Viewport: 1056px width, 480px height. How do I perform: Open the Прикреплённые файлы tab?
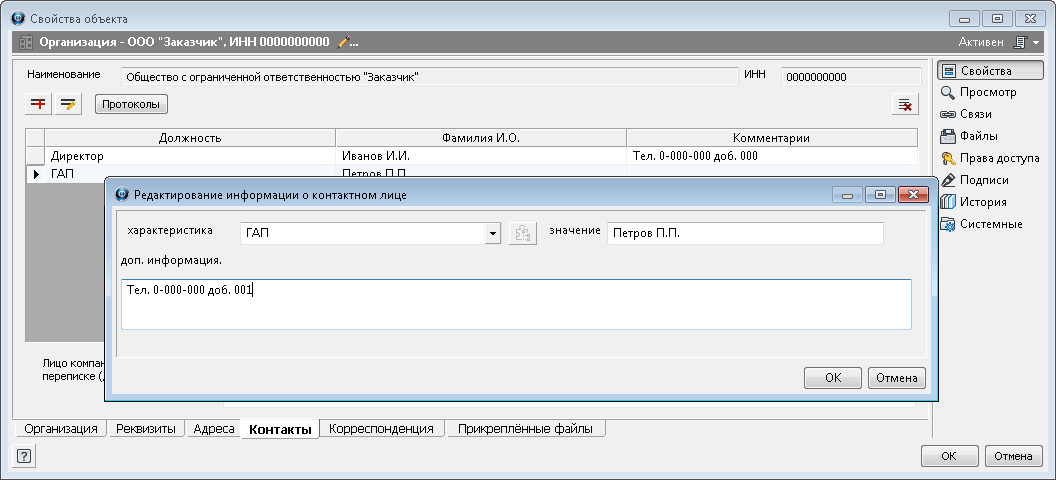(x=525, y=429)
